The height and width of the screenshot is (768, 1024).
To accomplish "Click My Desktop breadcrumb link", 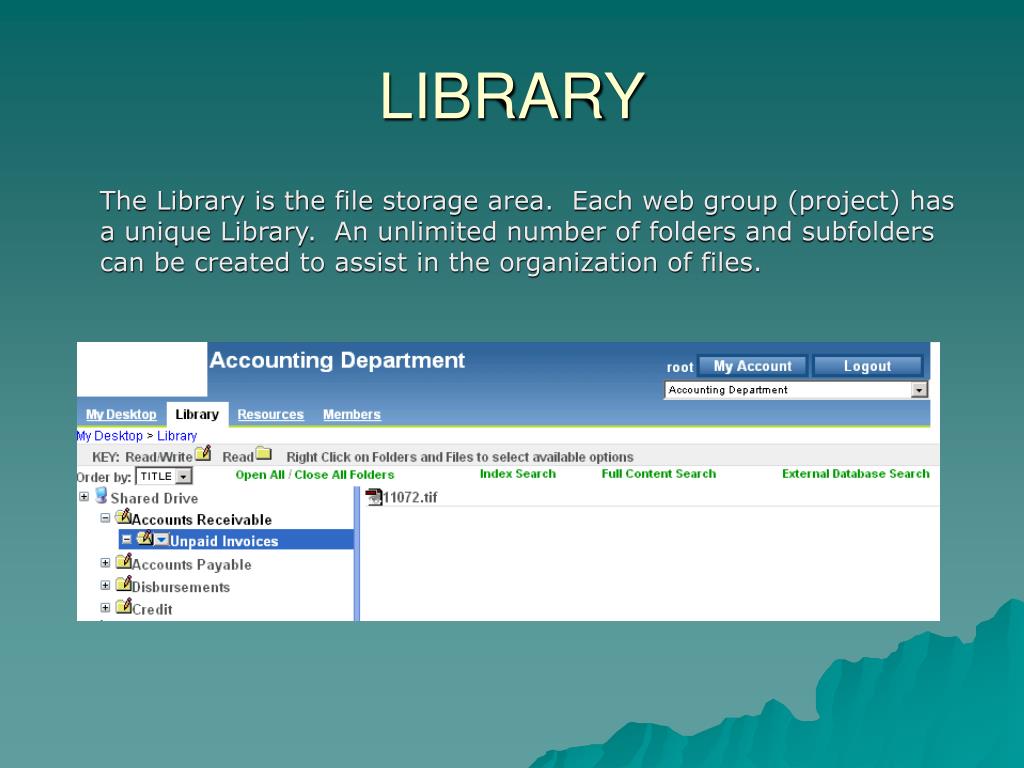I will 110,436.
